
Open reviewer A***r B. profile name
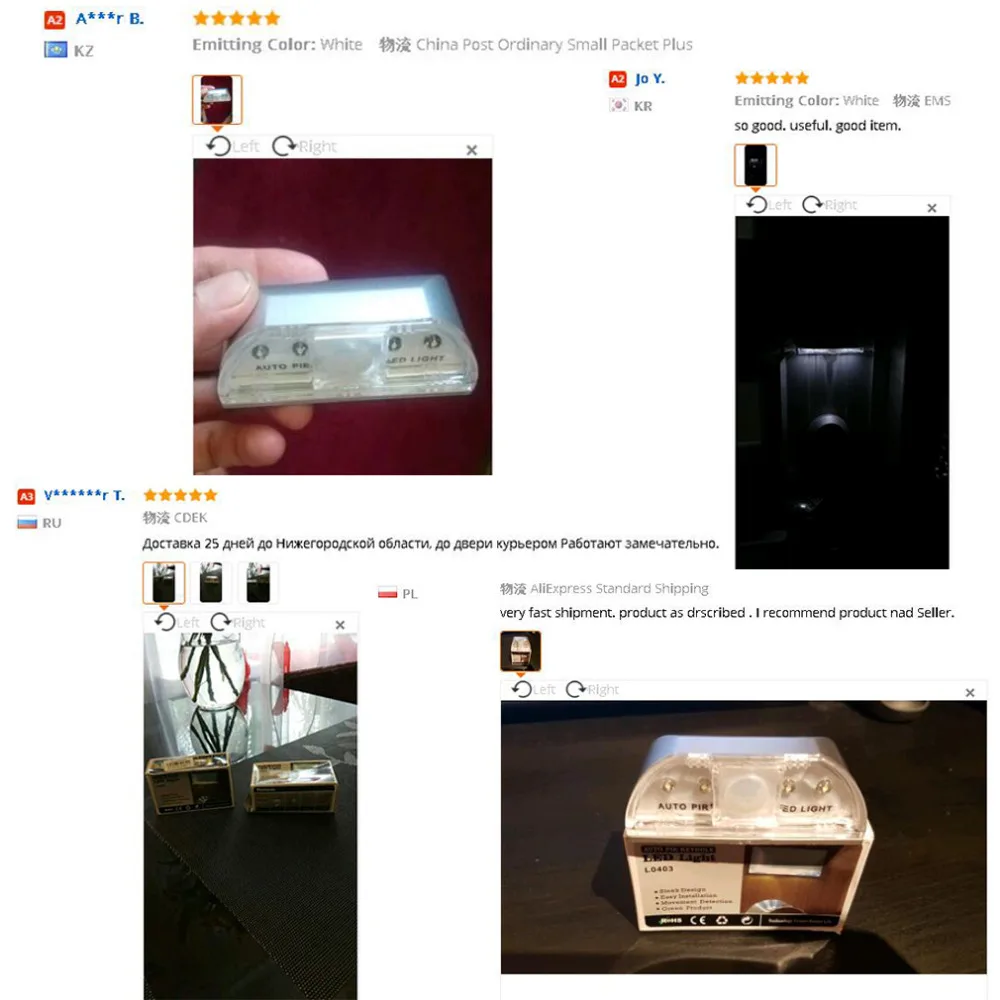coord(110,19)
